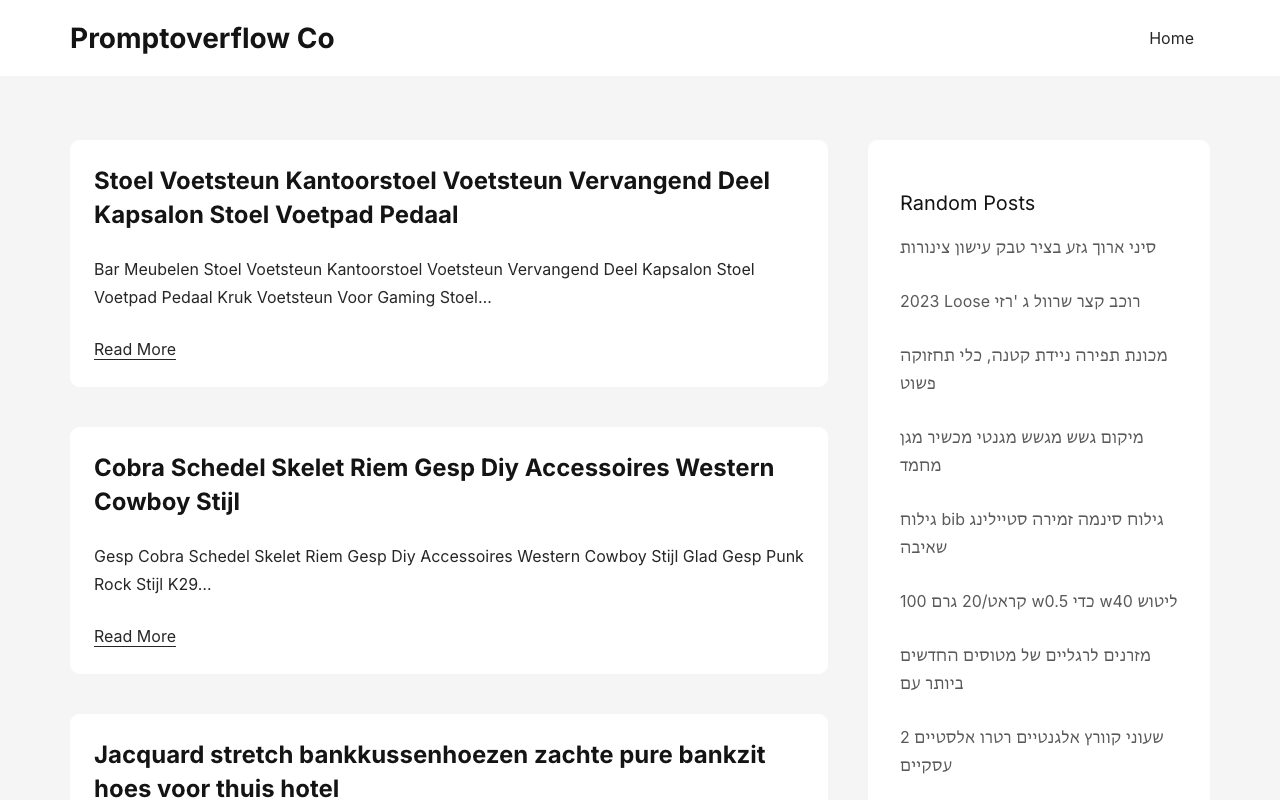Open the random post starting with שעוני קוורץ
This screenshot has height=800, width=1280.
pyautogui.click(x=1032, y=751)
